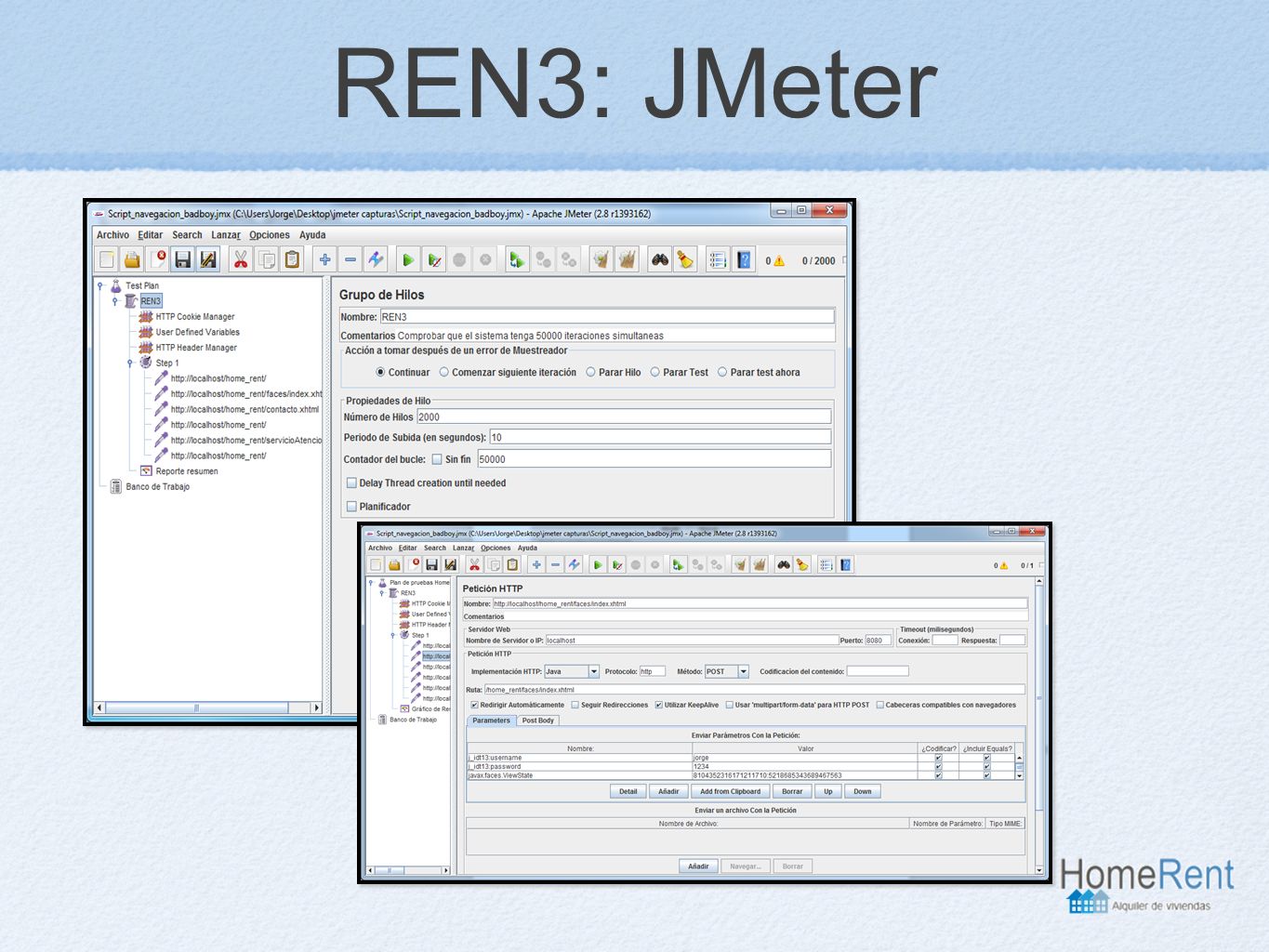Collapse the Step 1 node handle in the back window tree
Screen dimensions: 1269x952
(130, 363)
